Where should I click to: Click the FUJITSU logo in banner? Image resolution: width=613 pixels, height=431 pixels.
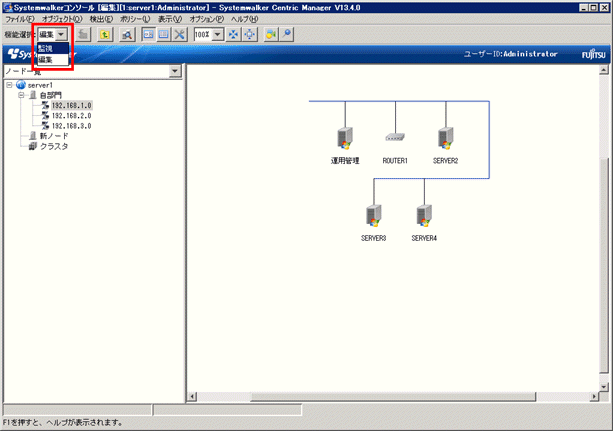coord(593,54)
